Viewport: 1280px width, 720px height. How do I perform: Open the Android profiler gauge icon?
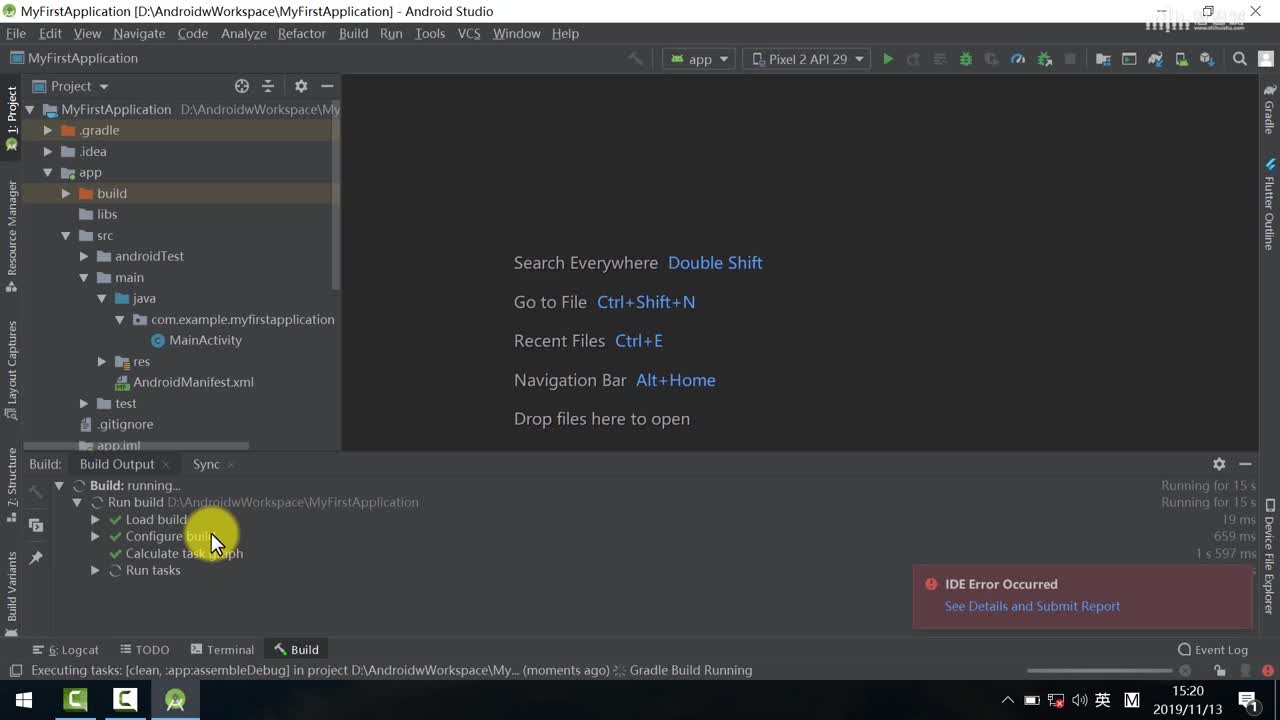(x=1017, y=59)
